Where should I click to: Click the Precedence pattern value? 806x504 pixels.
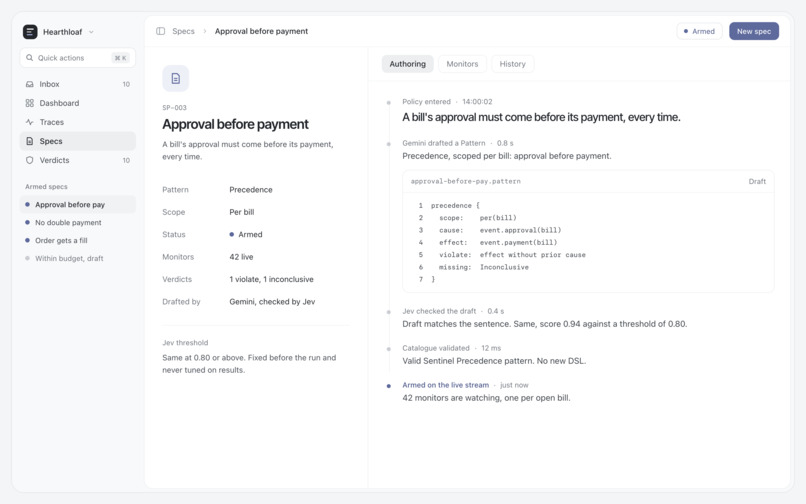pos(251,190)
